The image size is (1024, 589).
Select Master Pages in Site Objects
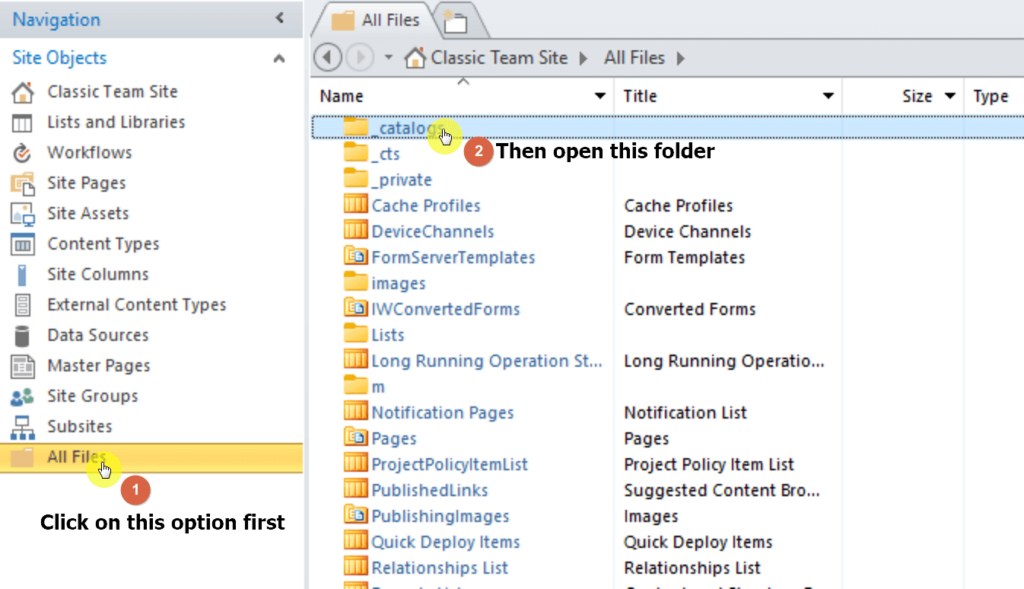click(x=99, y=366)
